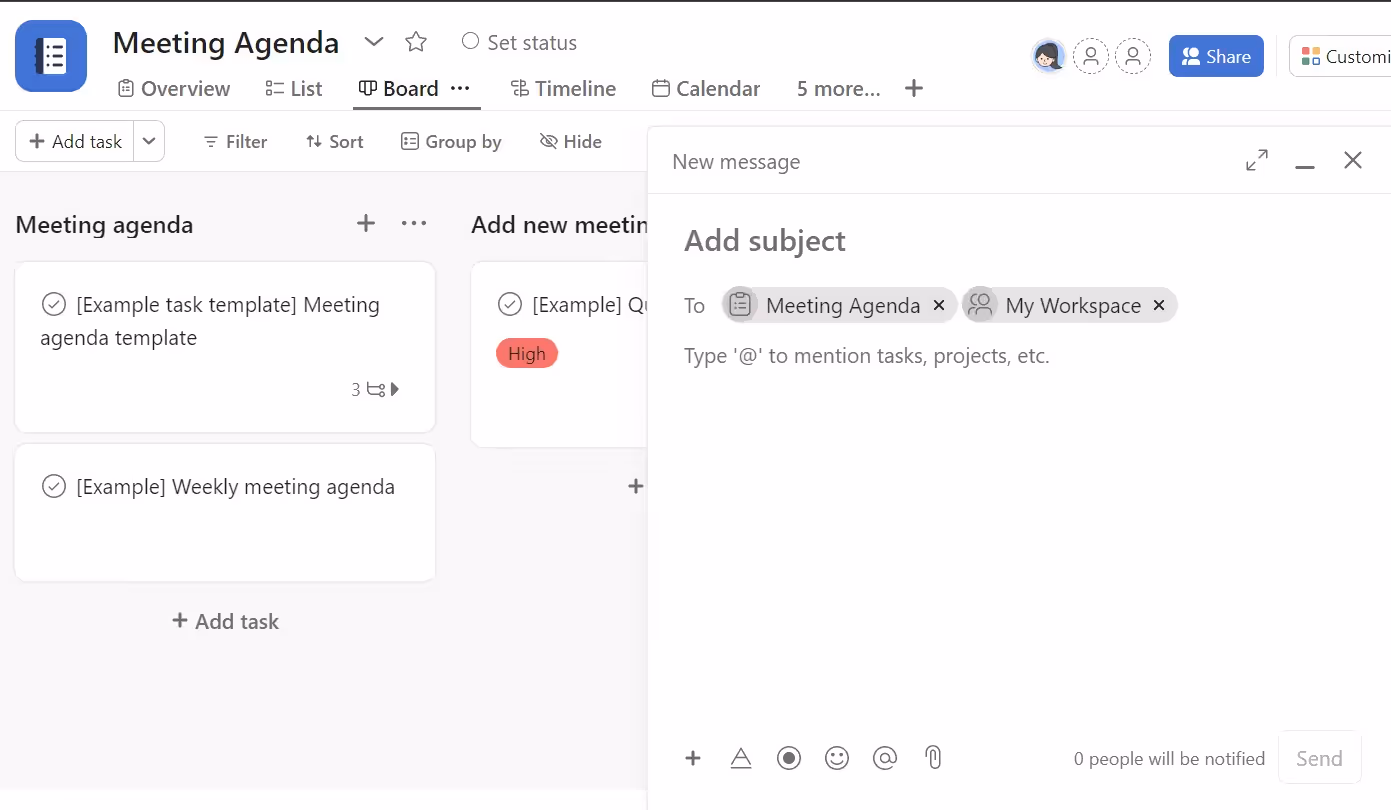Open the emoji picker in the message composer
This screenshot has height=810, width=1391.
tap(837, 757)
